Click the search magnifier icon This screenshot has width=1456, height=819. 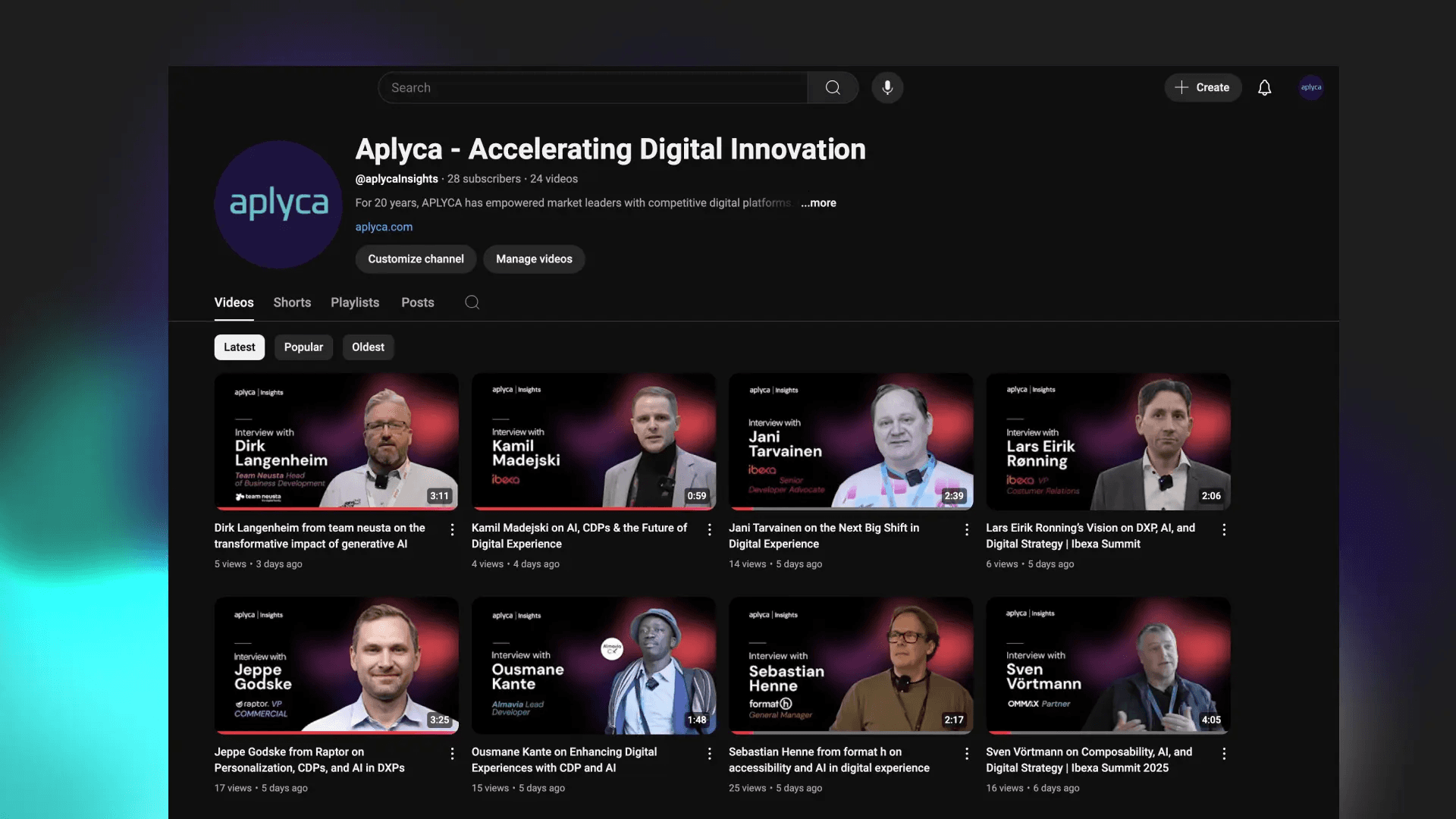(x=833, y=87)
